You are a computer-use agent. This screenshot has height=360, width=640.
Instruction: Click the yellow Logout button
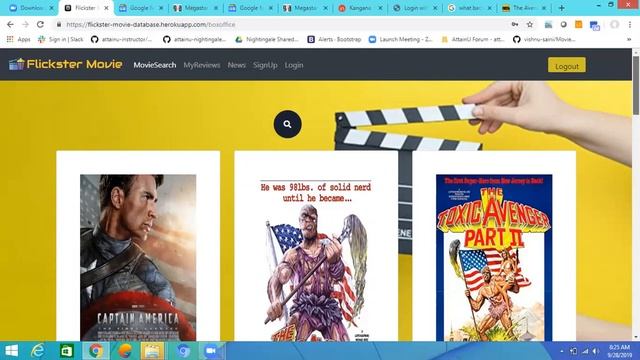click(x=567, y=65)
